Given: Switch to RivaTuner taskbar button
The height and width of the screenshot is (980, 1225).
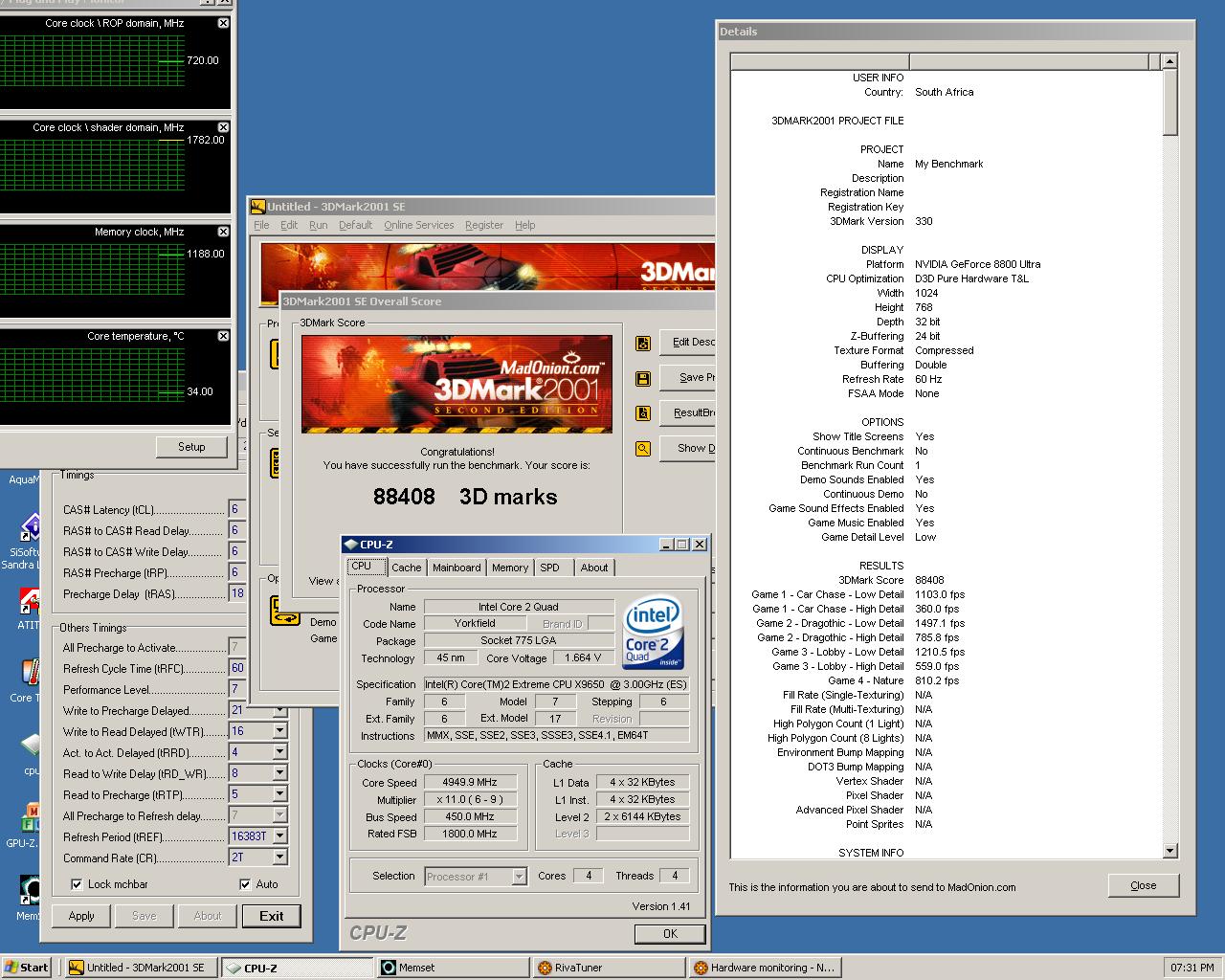Looking at the screenshot, I should pyautogui.click(x=609, y=968).
